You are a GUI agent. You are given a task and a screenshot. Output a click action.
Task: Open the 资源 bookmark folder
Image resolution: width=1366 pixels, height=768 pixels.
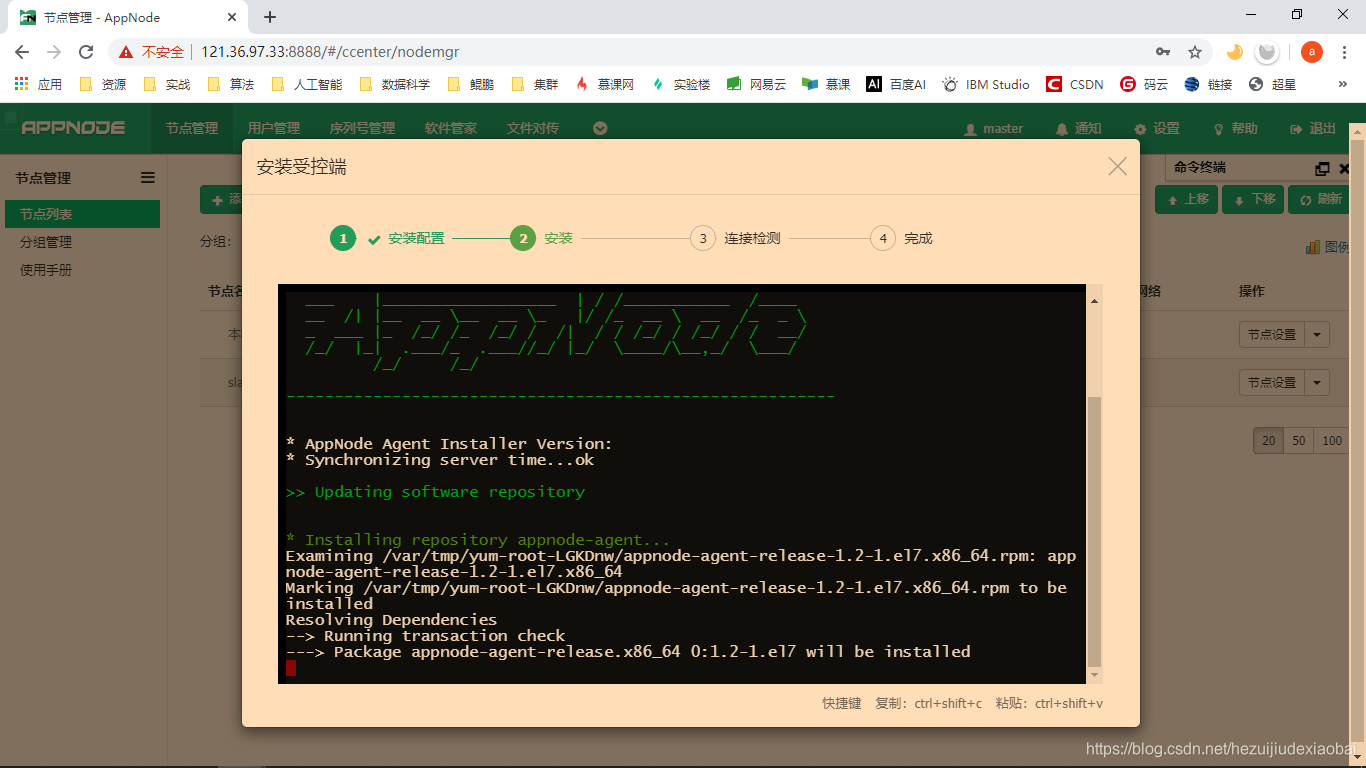pyautogui.click(x=102, y=84)
